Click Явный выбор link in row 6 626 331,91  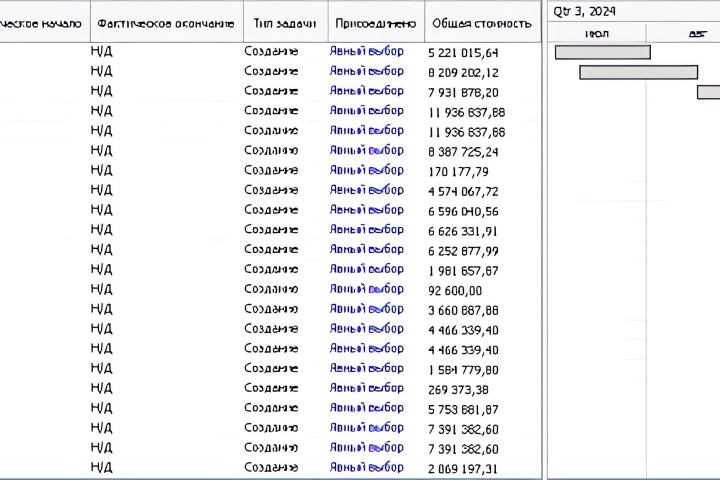[x=366, y=230]
